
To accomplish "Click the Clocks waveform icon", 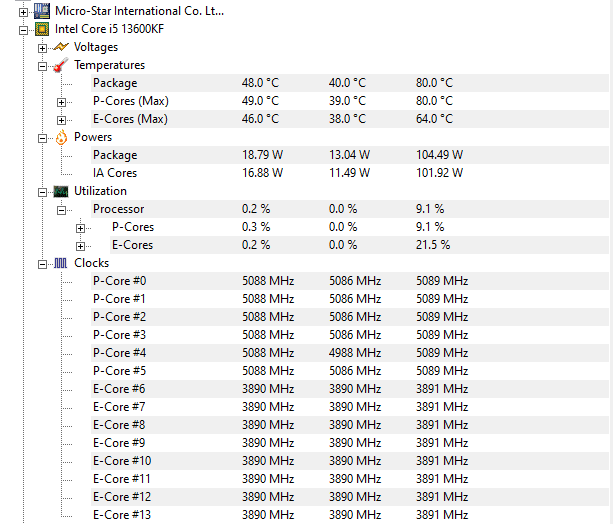I will click(61, 263).
